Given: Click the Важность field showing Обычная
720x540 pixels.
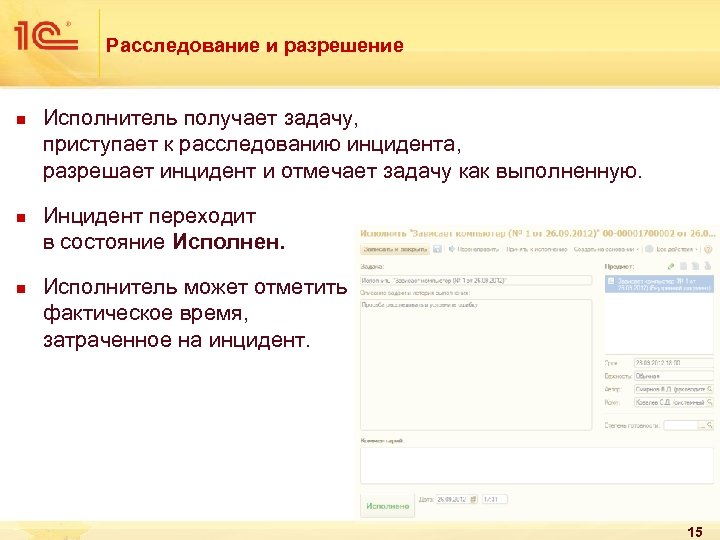Looking at the screenshot, I should tap(674, 376).
